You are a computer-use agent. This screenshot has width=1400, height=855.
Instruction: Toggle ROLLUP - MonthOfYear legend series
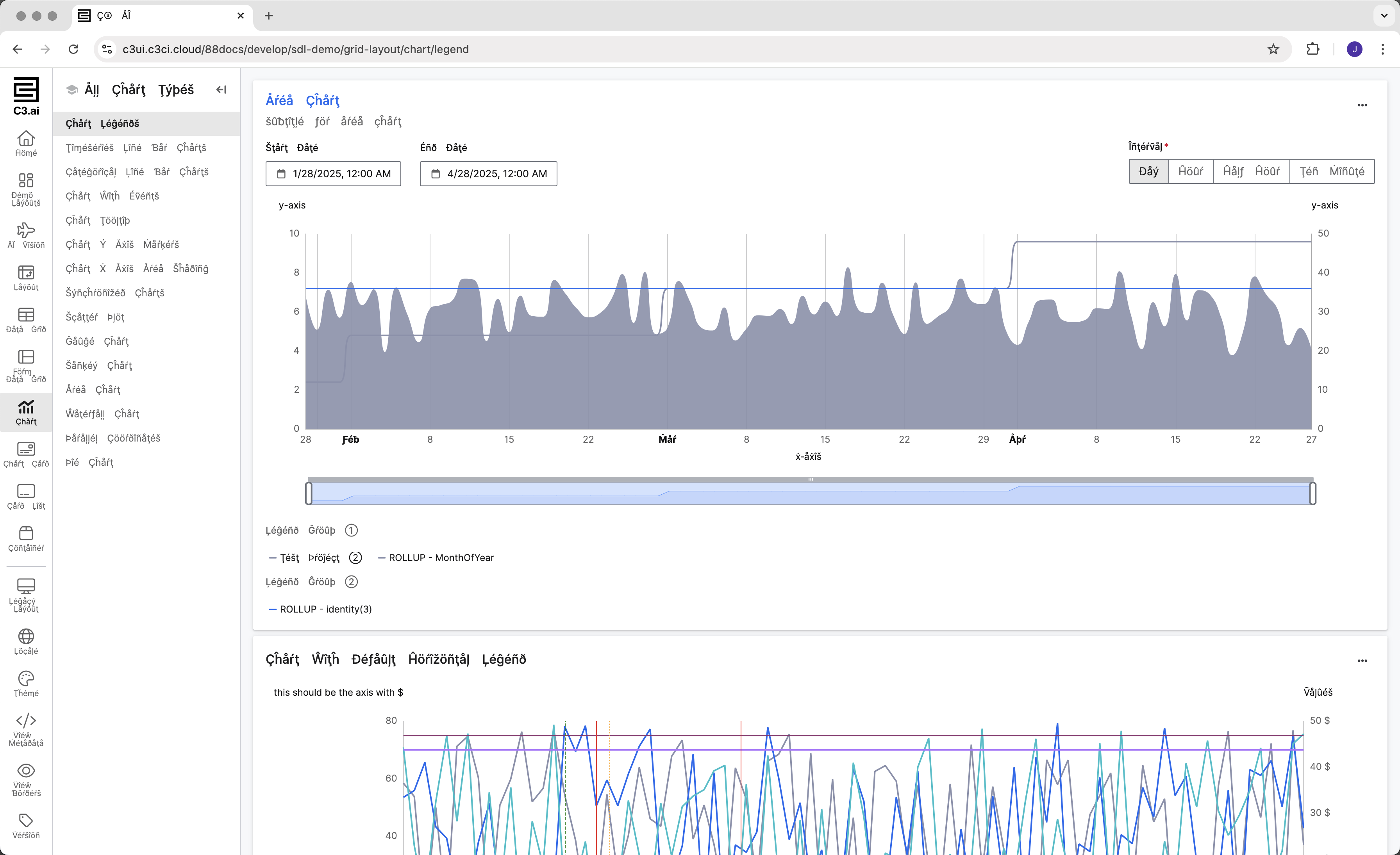pyautogui.click(x=436, y=558)
